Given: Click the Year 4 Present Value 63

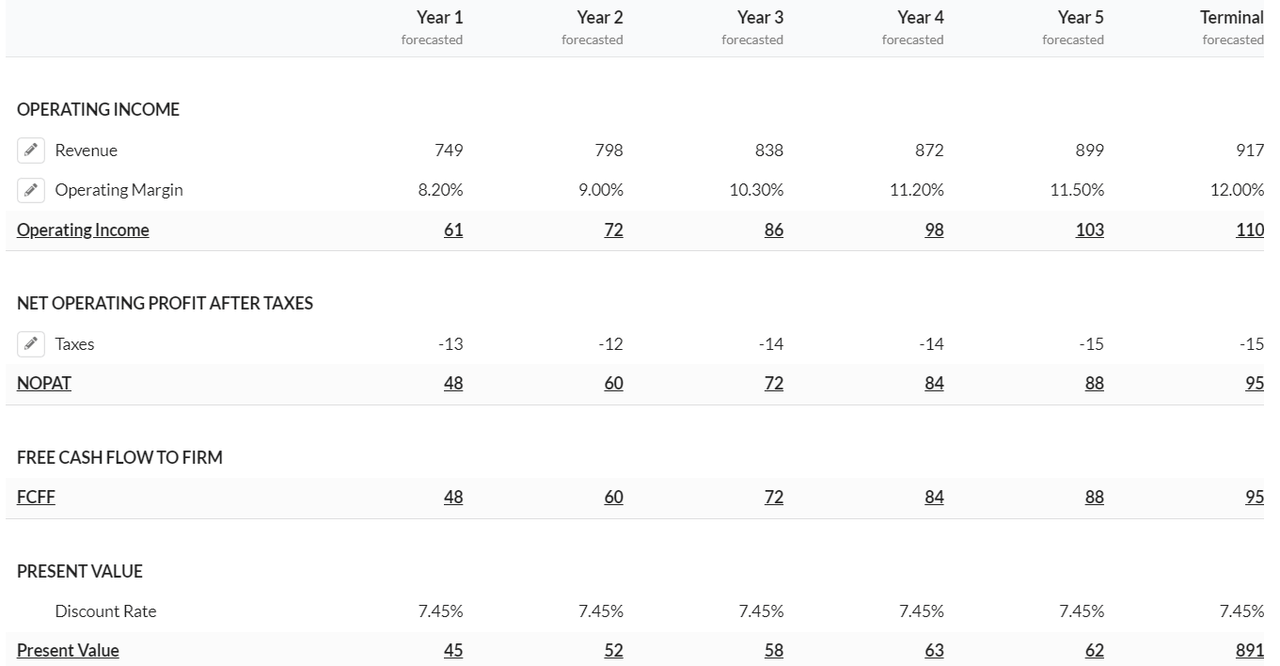Looking at the screenshot, I should [x=934, y=650].
